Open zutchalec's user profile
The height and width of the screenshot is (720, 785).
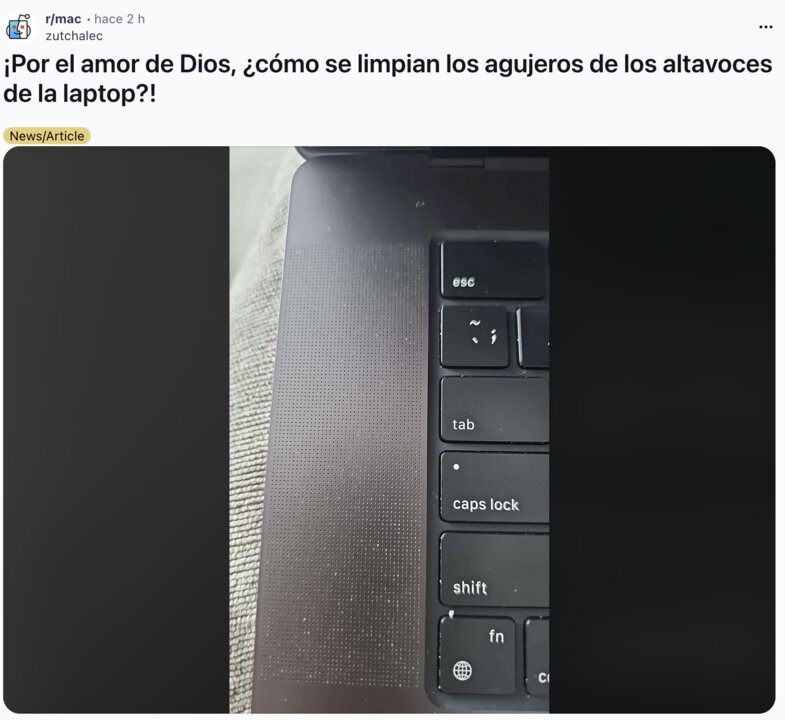coord(74,36)
